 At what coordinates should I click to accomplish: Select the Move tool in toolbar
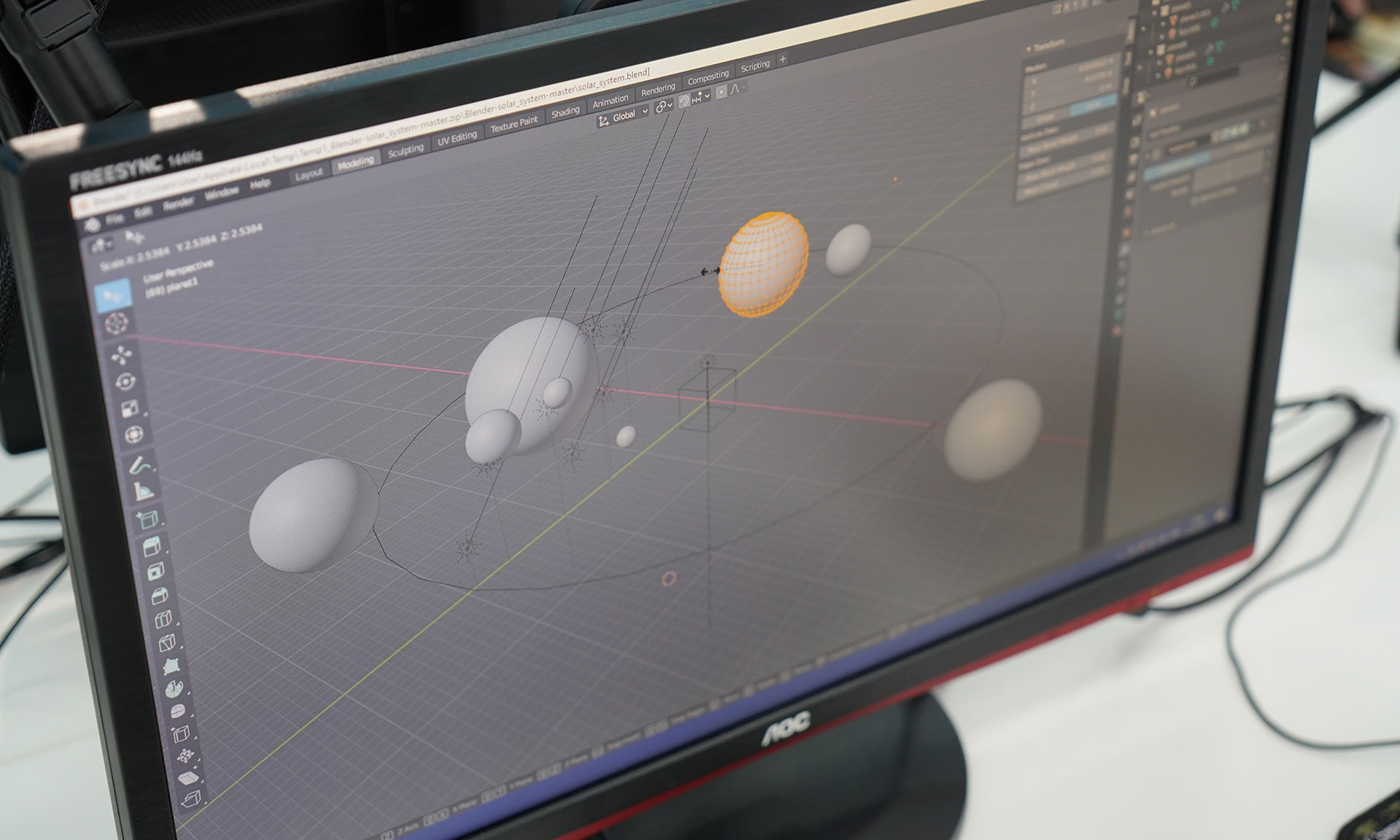(121, 355)
